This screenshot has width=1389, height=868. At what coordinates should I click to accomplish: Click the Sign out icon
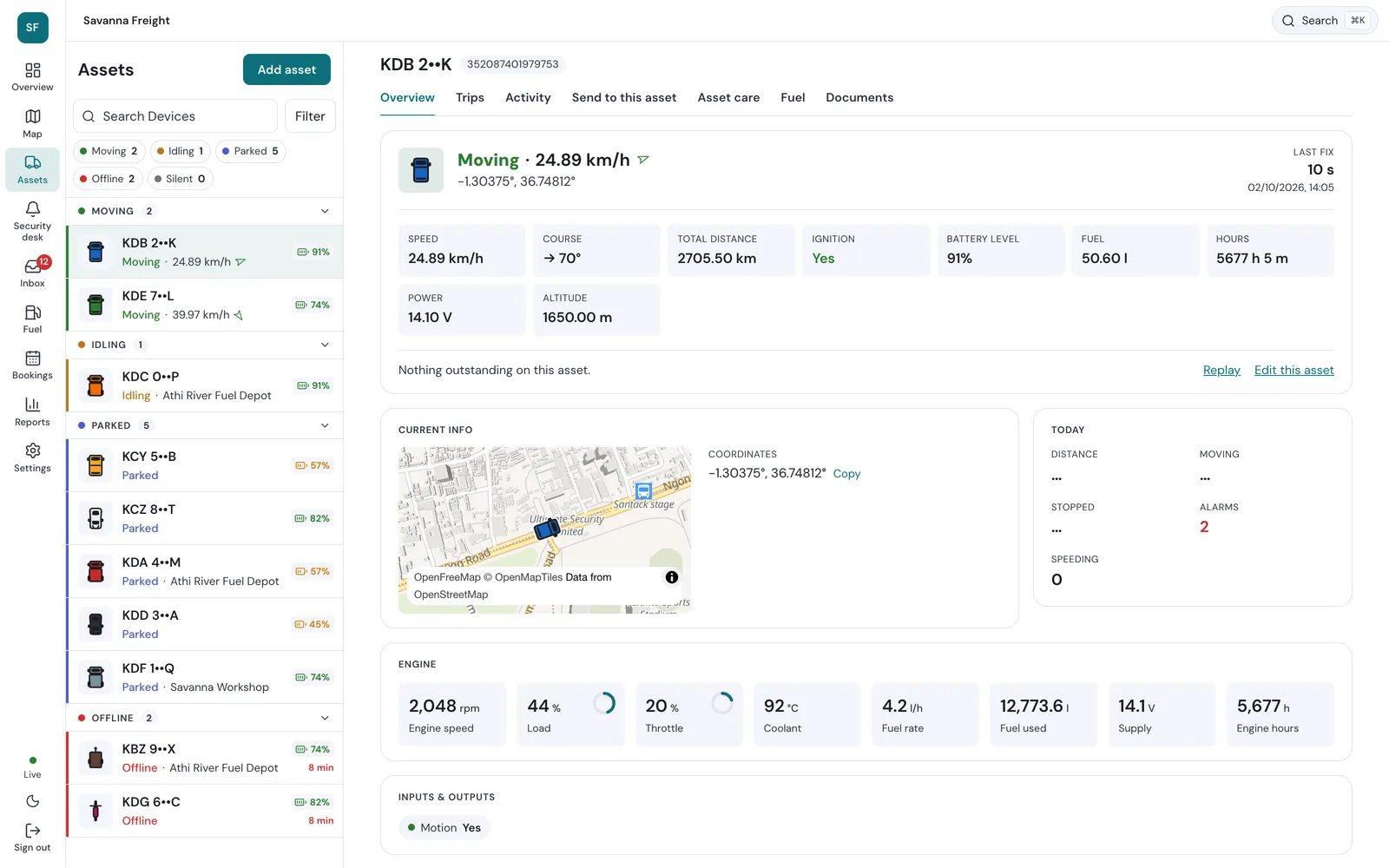click(33, 831)
